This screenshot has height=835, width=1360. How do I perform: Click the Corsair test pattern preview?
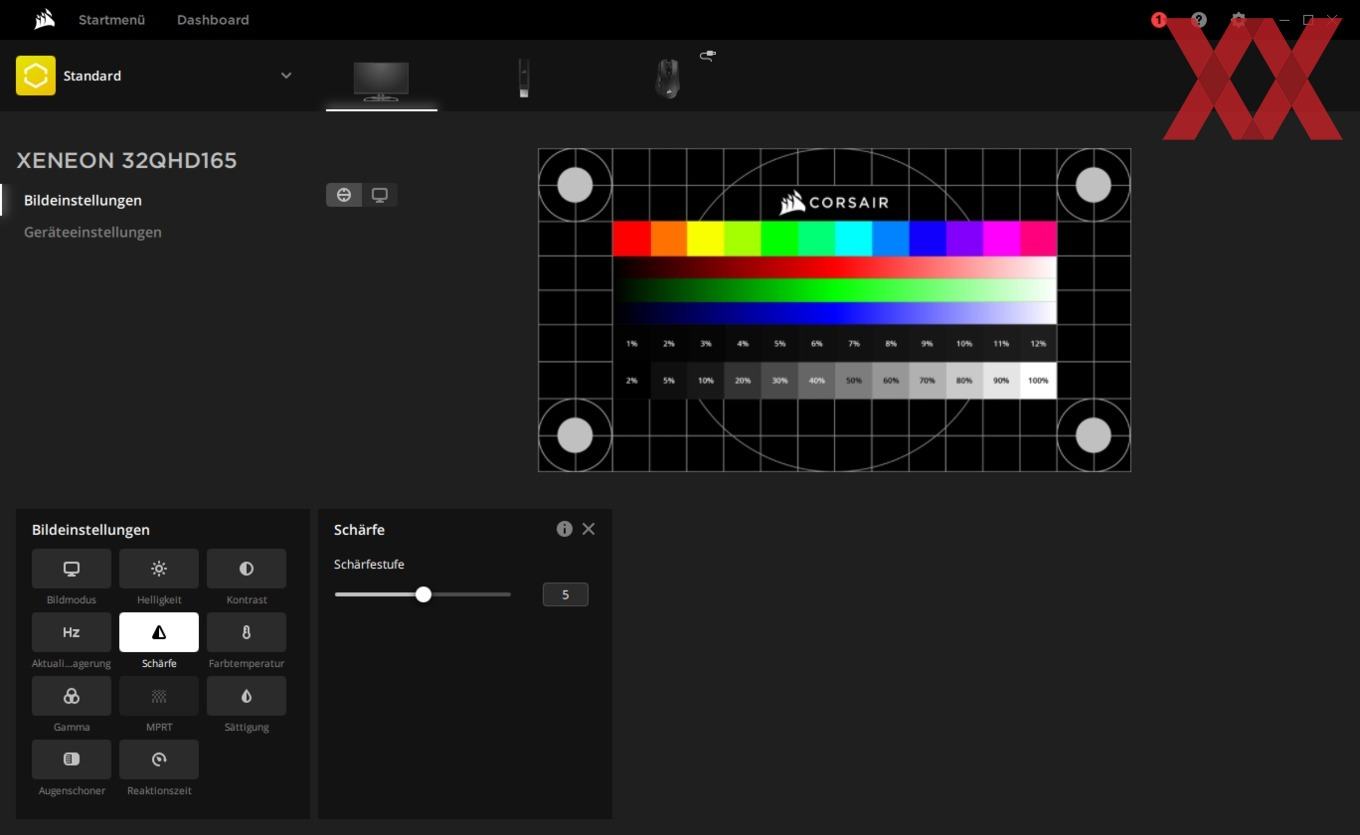pos(834,310)
